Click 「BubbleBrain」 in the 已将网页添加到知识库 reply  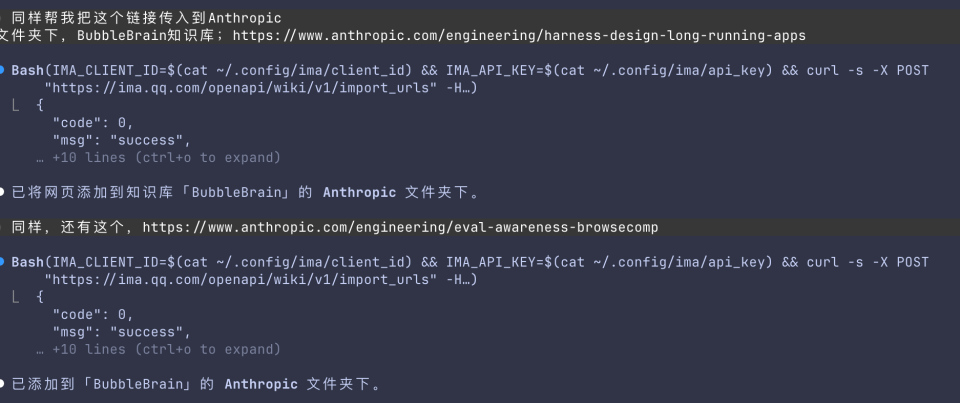pos(236,192)
